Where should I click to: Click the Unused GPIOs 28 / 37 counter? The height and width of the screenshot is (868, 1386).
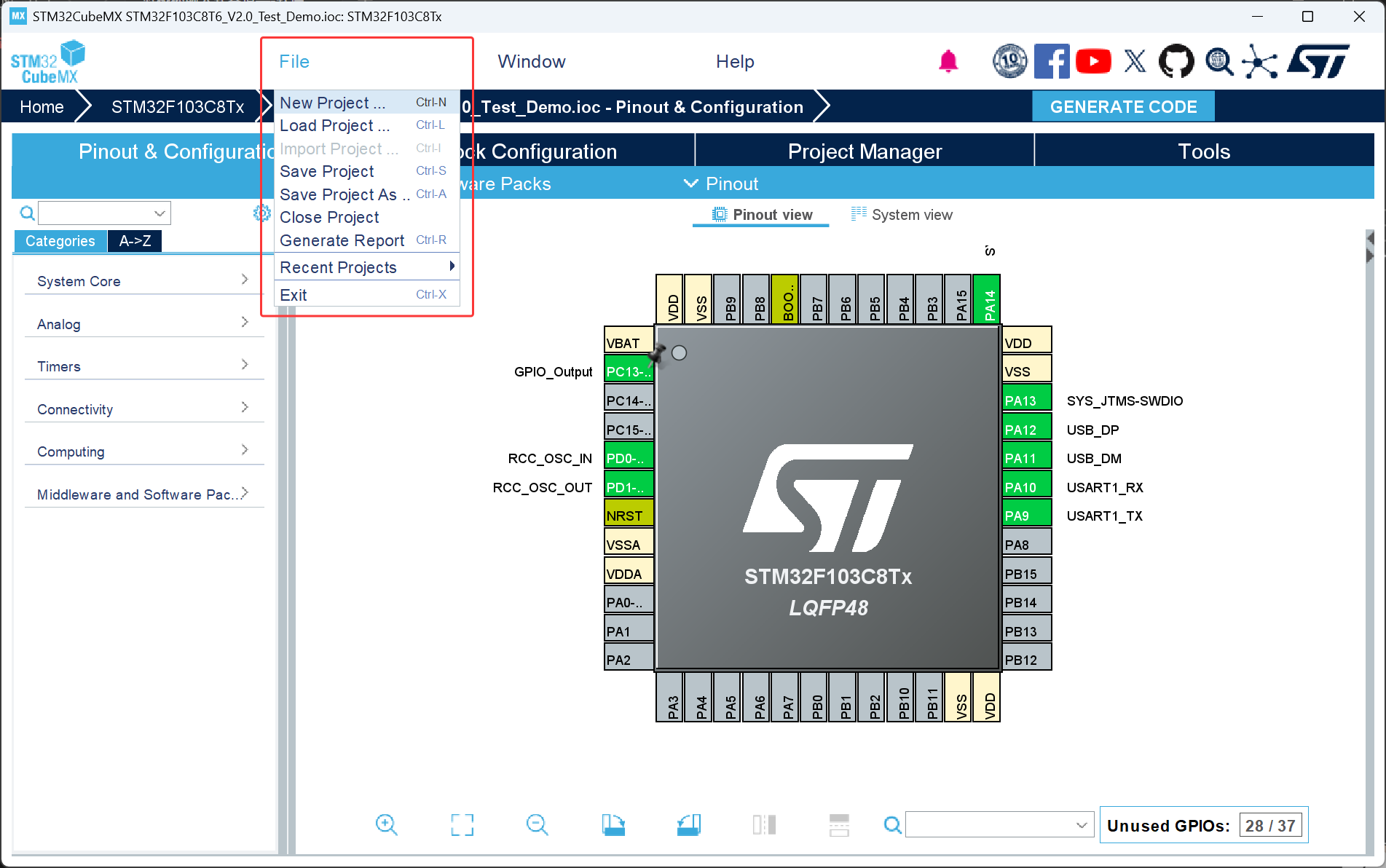[1204, 825]
